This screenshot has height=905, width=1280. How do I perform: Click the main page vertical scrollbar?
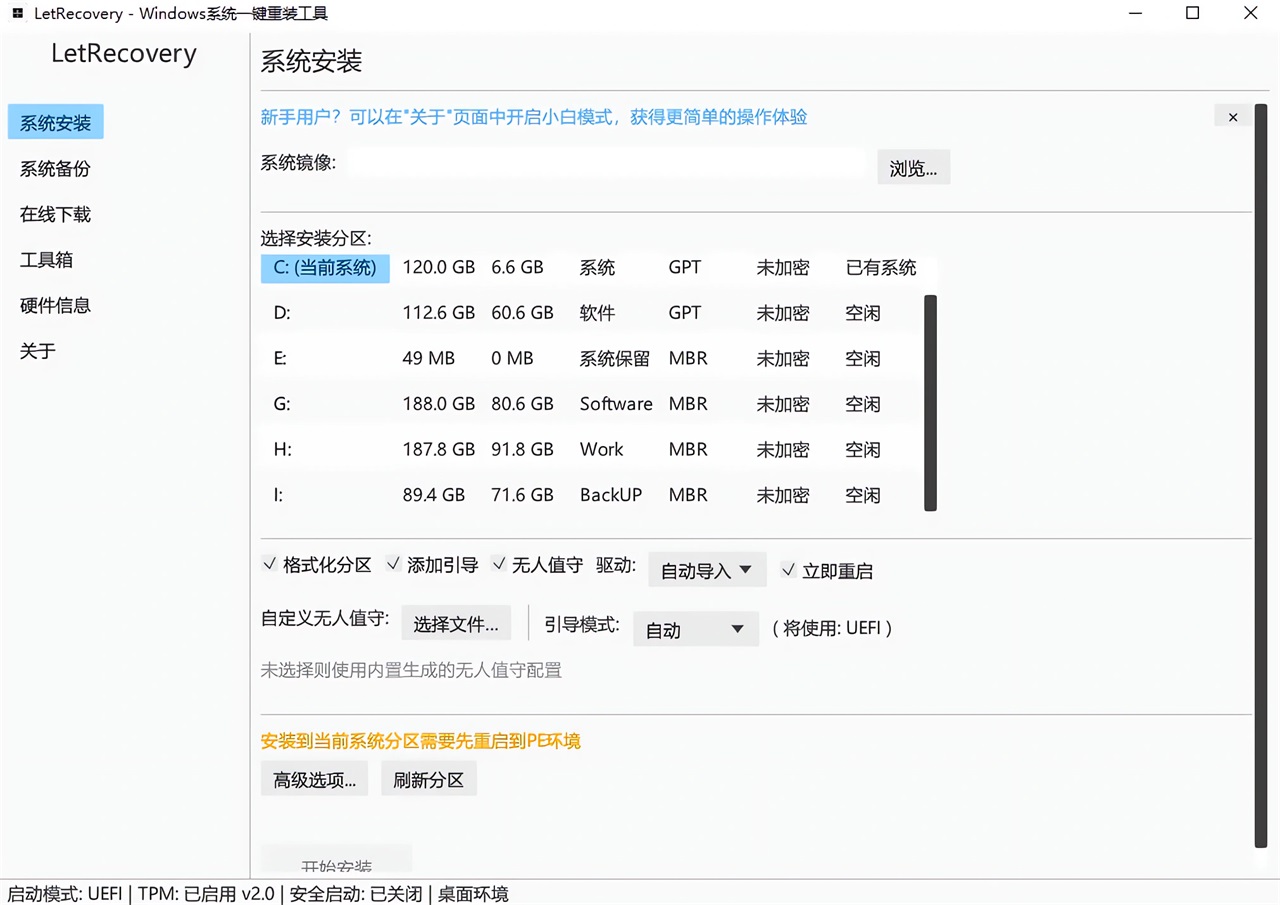(x=1260, y=476)
